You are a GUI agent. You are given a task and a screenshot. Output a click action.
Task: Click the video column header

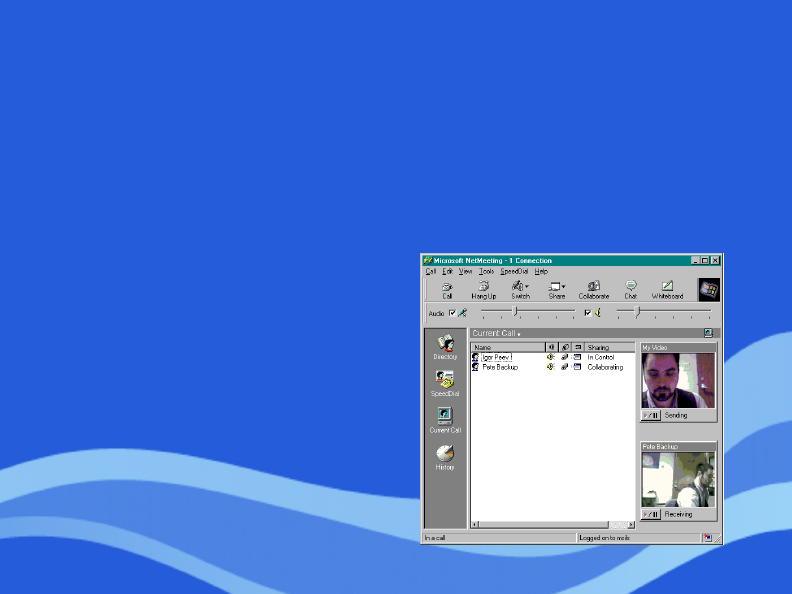565,347
